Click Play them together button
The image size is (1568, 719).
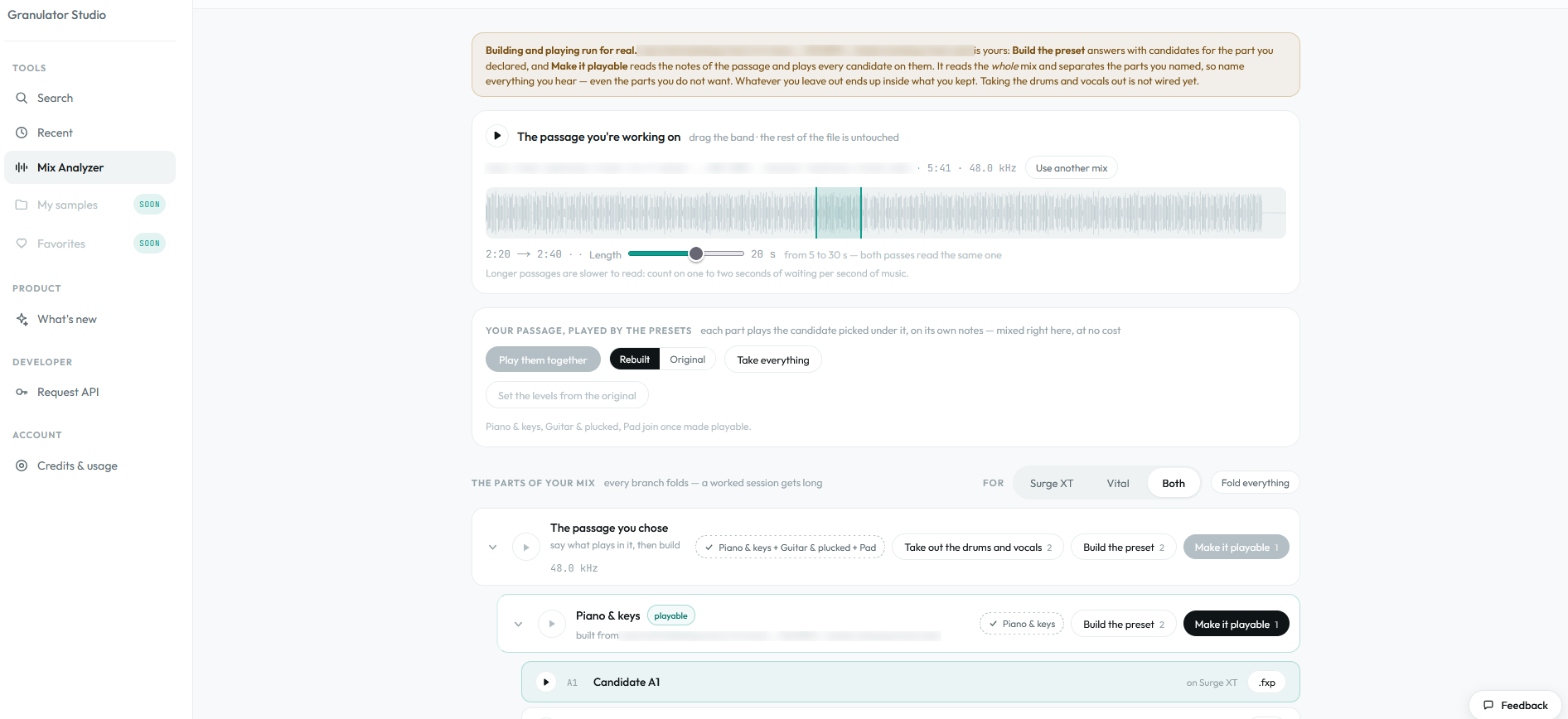coord(543,359)
